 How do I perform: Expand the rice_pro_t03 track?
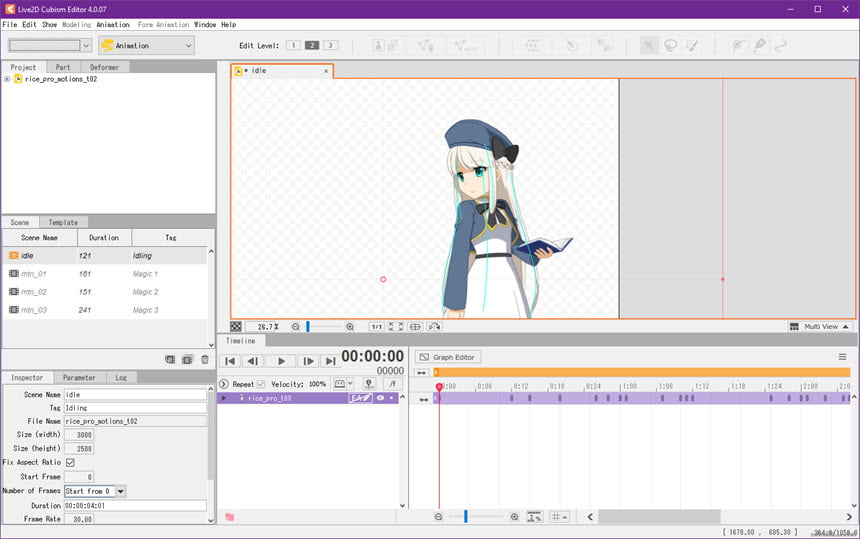tap(224, 398)
